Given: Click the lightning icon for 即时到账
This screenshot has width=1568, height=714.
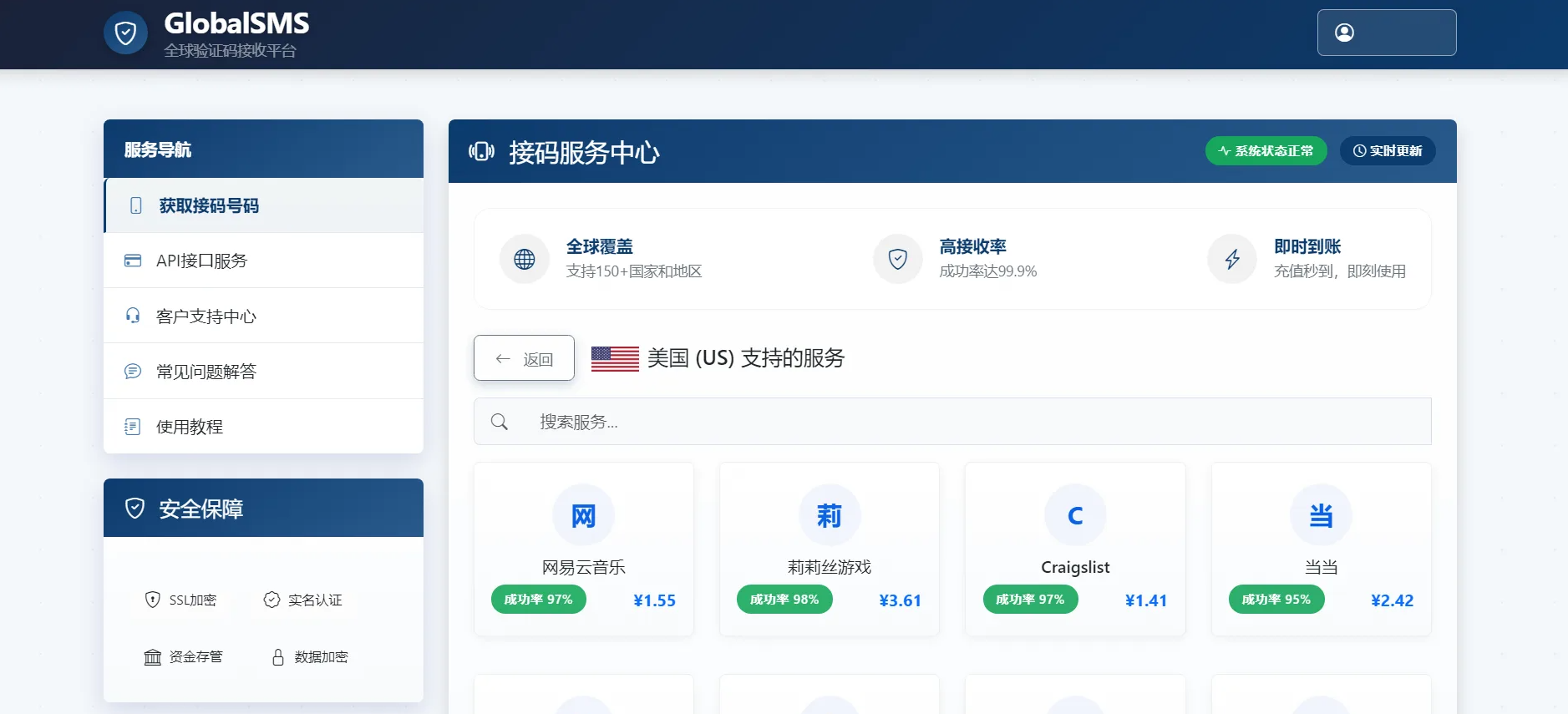Looking at the screenshot, I should tap(1232, 259).
